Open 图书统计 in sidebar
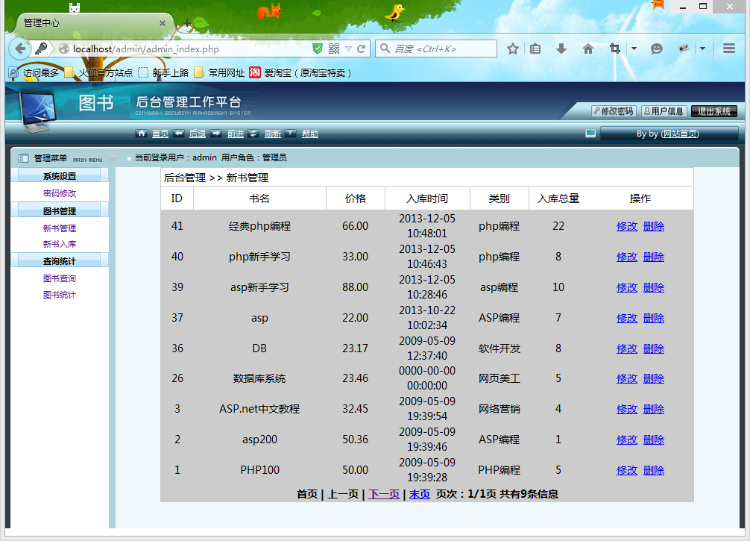Image resolution: width=750 pixels, height=541 pixels. pos(59,295)
